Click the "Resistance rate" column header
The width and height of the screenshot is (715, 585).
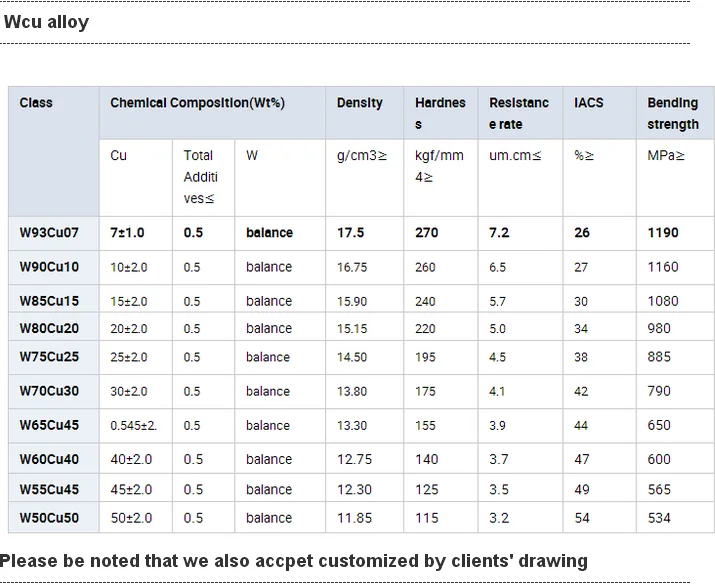pyautogui.click(x=518, y=113)
